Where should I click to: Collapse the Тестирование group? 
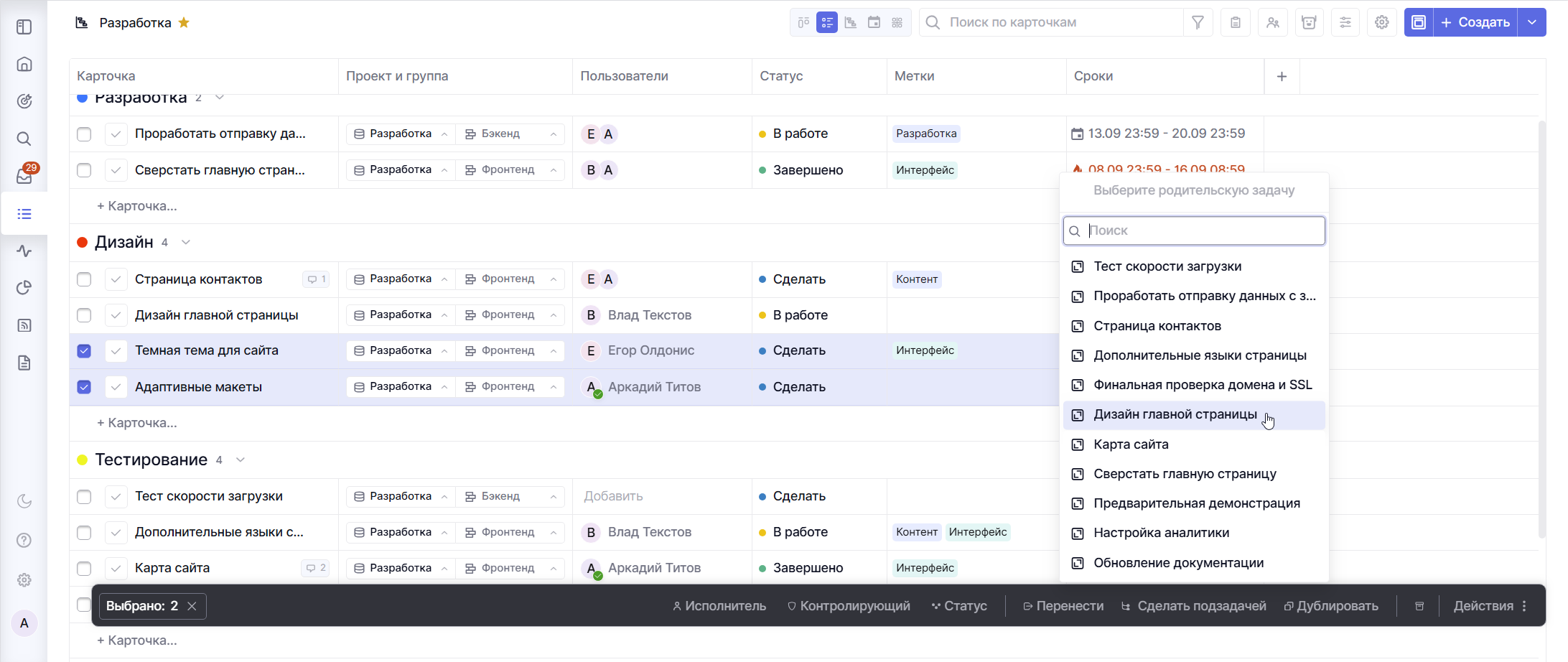click(241, 460)
